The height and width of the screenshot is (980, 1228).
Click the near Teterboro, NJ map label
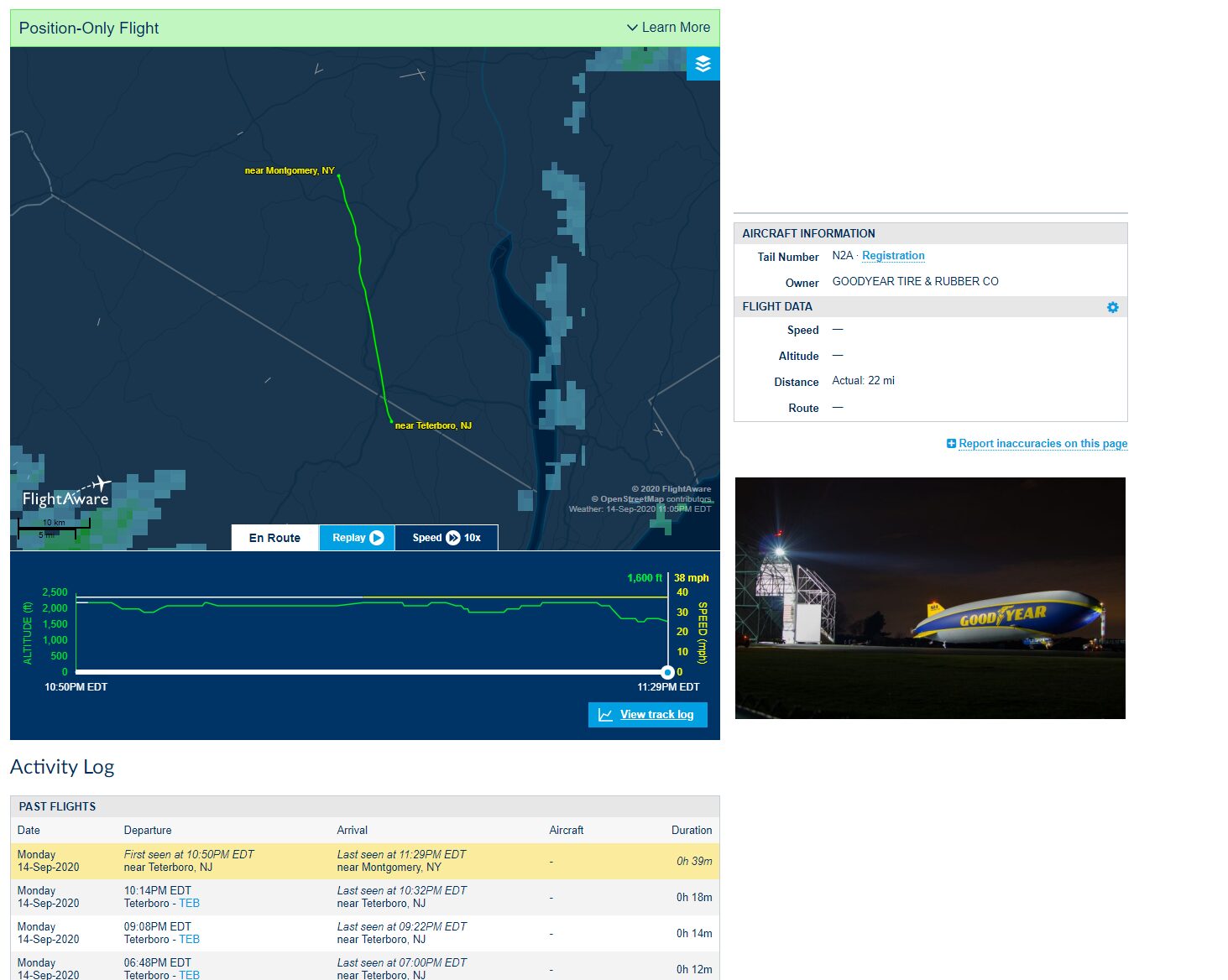pos(433,425)
